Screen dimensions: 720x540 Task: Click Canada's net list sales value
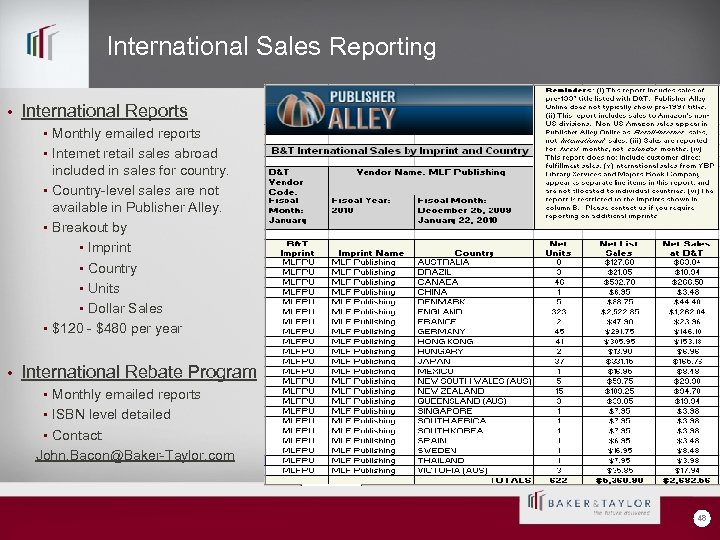point(619,282)
